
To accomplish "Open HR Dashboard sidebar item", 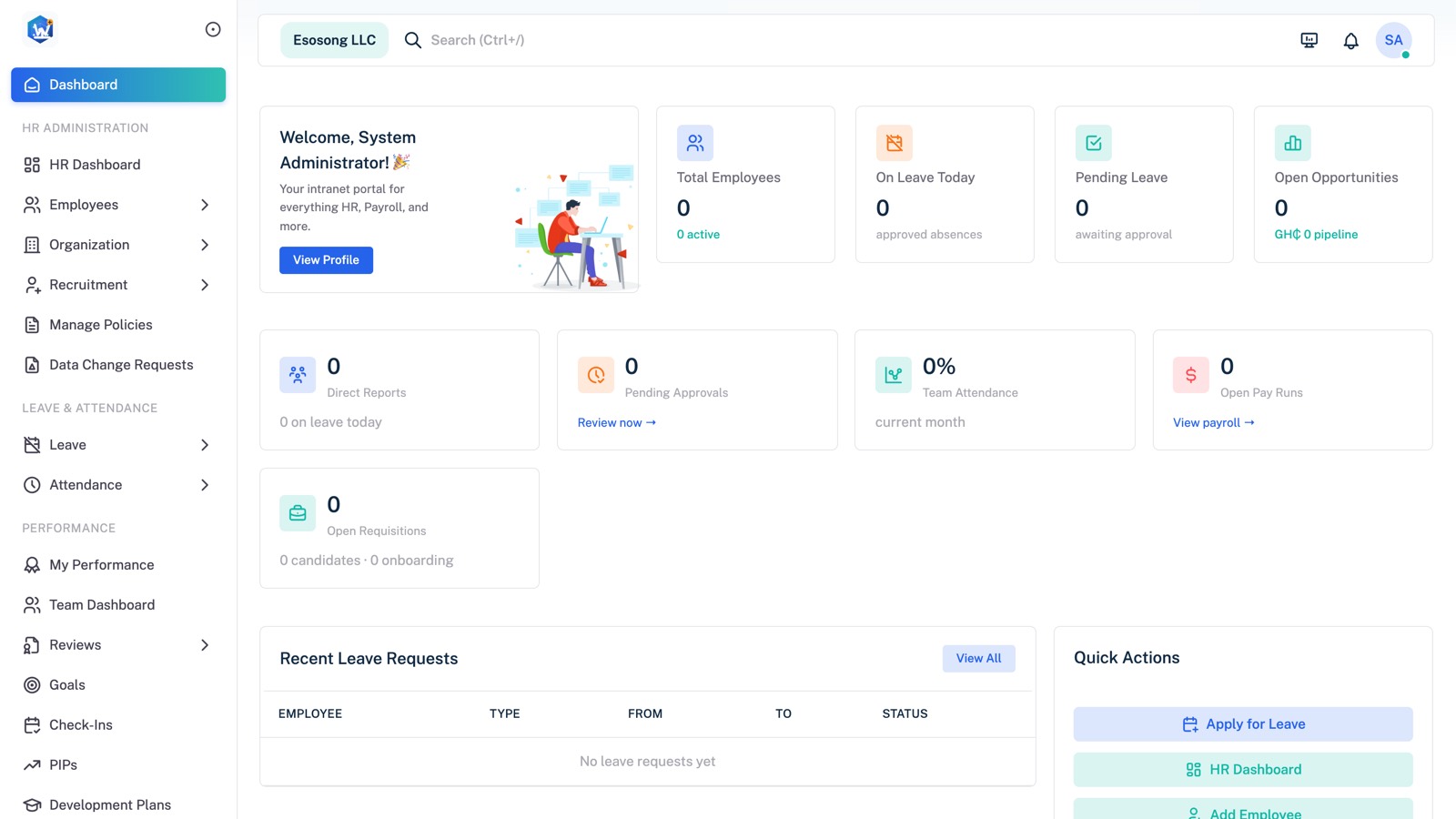I will 118,165.
